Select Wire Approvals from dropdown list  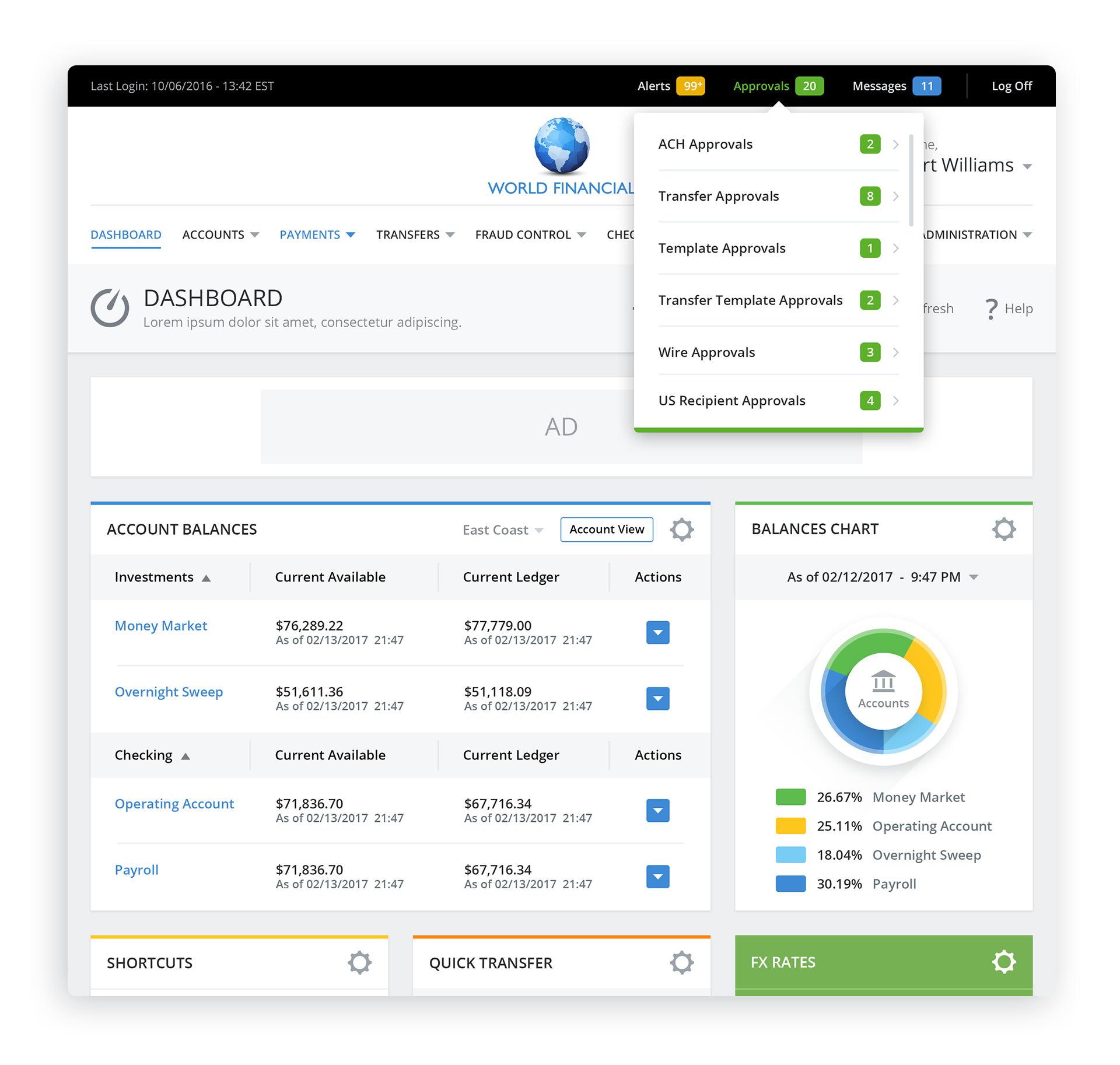pos(706,352)
